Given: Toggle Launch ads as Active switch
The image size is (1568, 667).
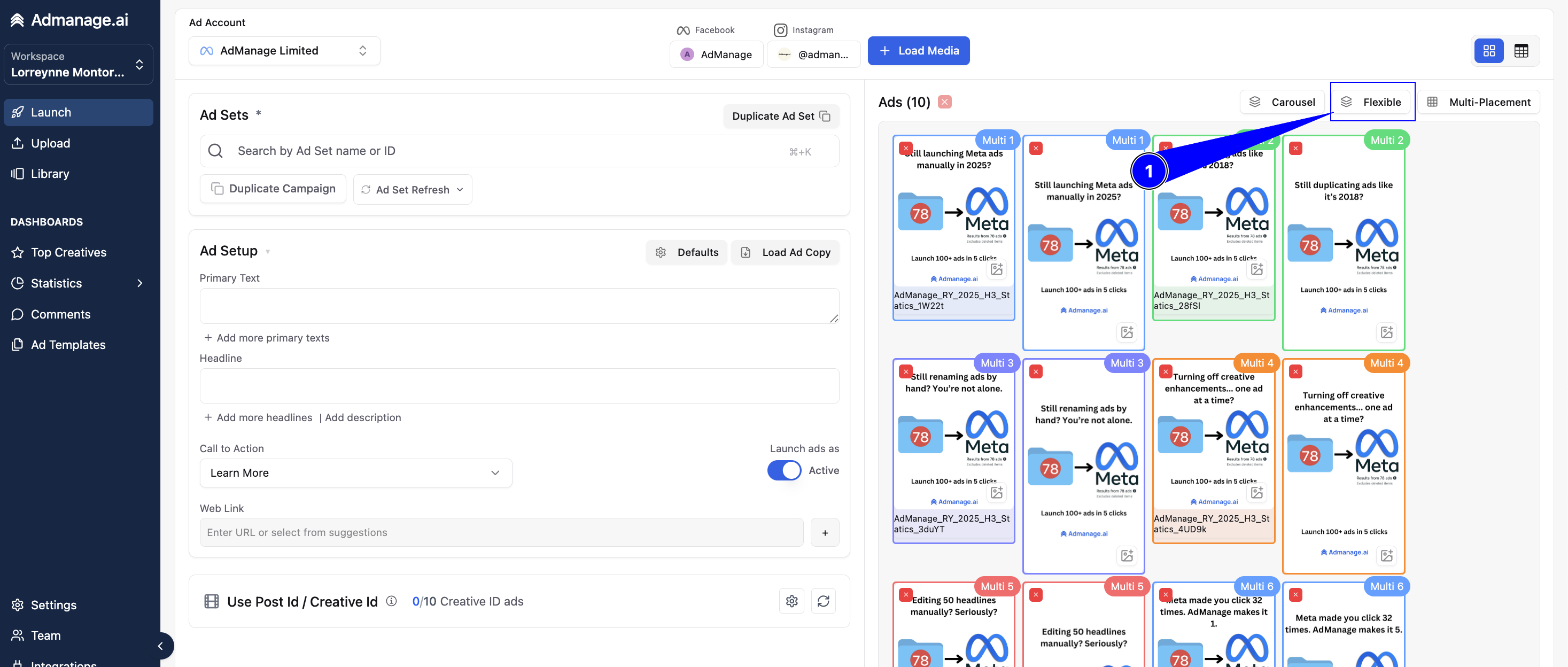Looking at the screenshot, I should click(x=784, y=470).
